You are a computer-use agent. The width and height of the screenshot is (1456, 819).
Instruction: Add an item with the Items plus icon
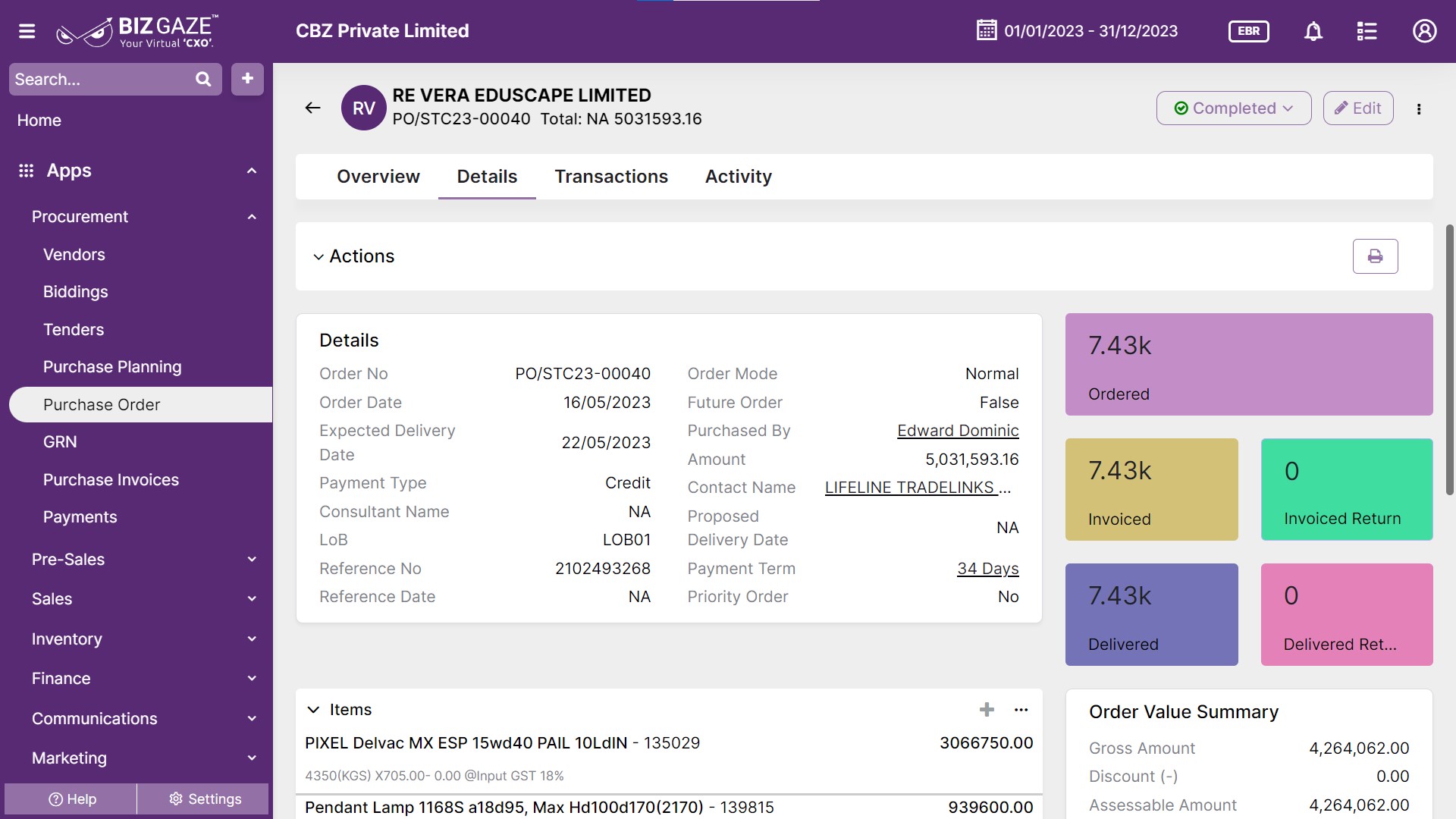987,710
